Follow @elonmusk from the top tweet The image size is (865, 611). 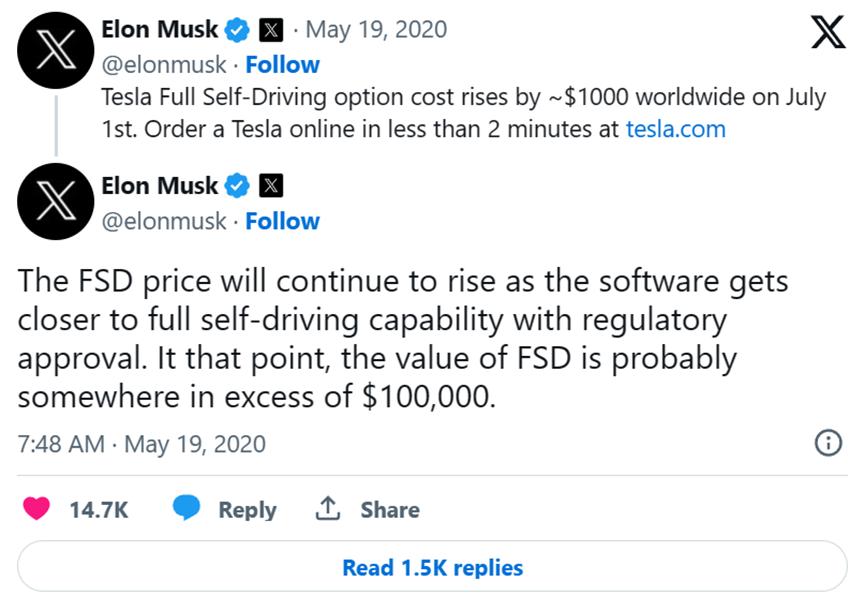pos(282,65)
